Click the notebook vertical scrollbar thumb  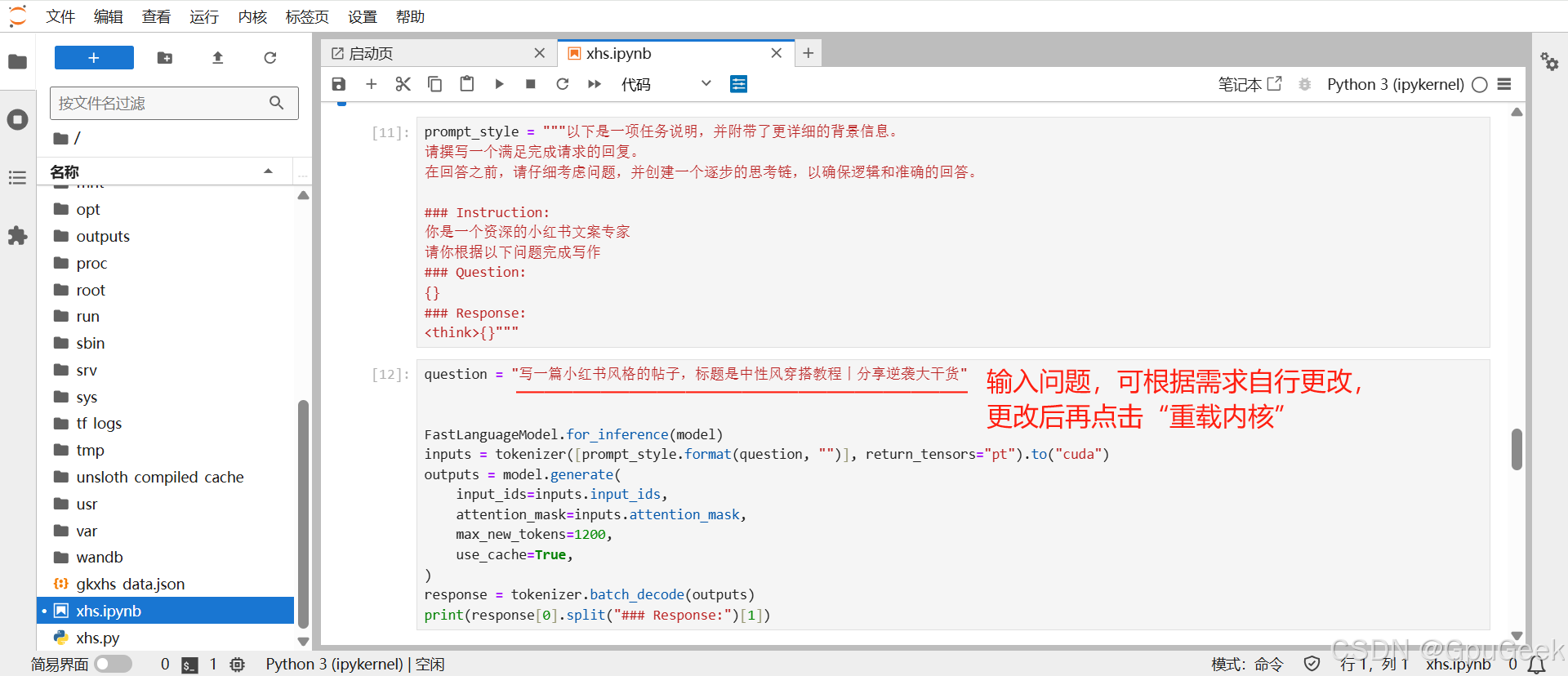pyautogui.click(x=1517, y=449)
